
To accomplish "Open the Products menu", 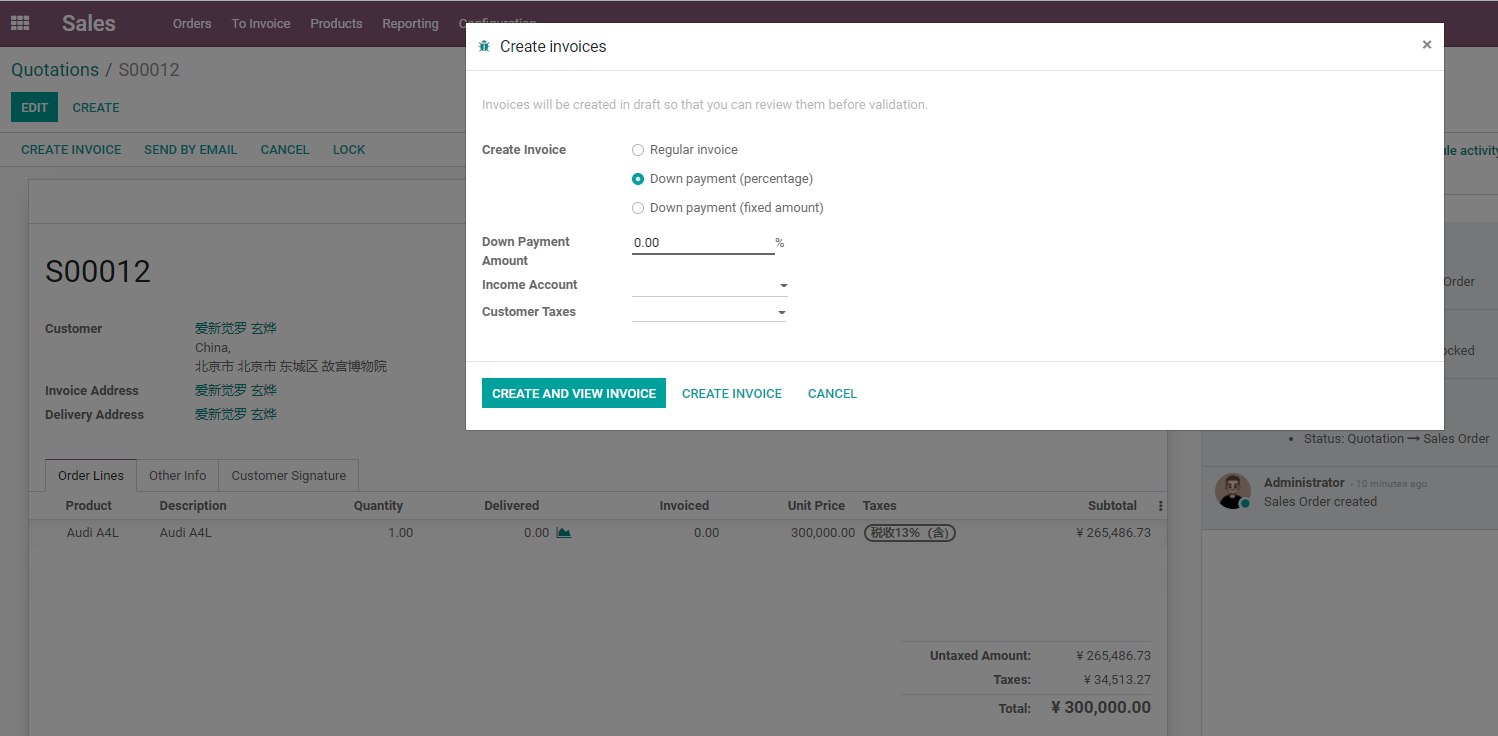I will click(x=336, y=23).
